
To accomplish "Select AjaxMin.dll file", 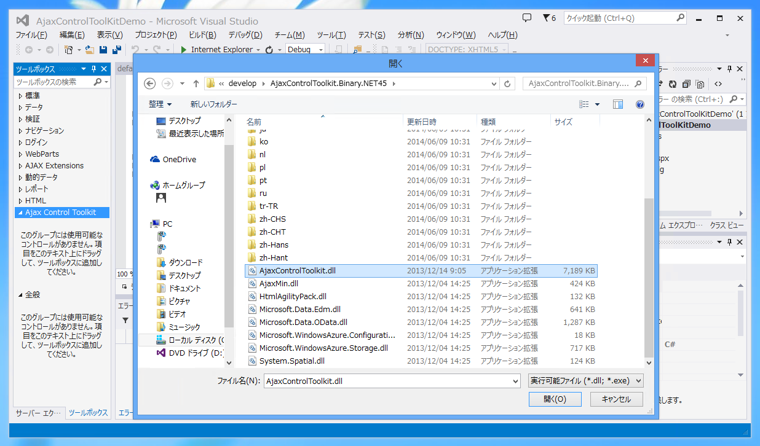I will click(x=421, y=284).
